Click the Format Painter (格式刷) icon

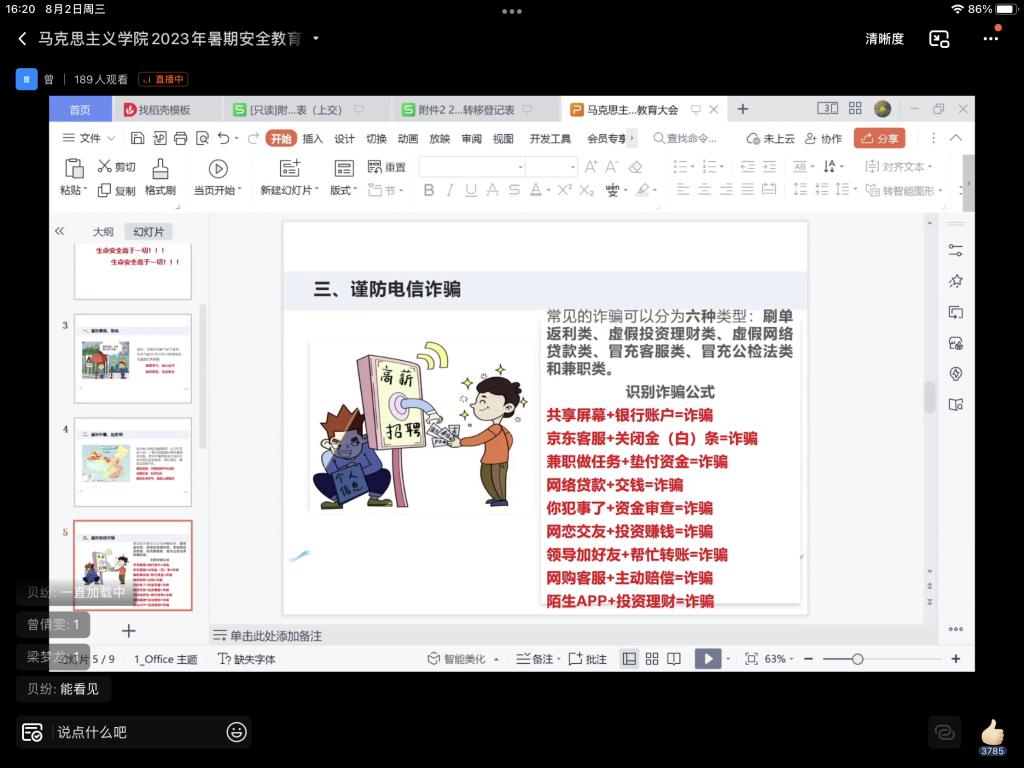click(x=160, y=169)
